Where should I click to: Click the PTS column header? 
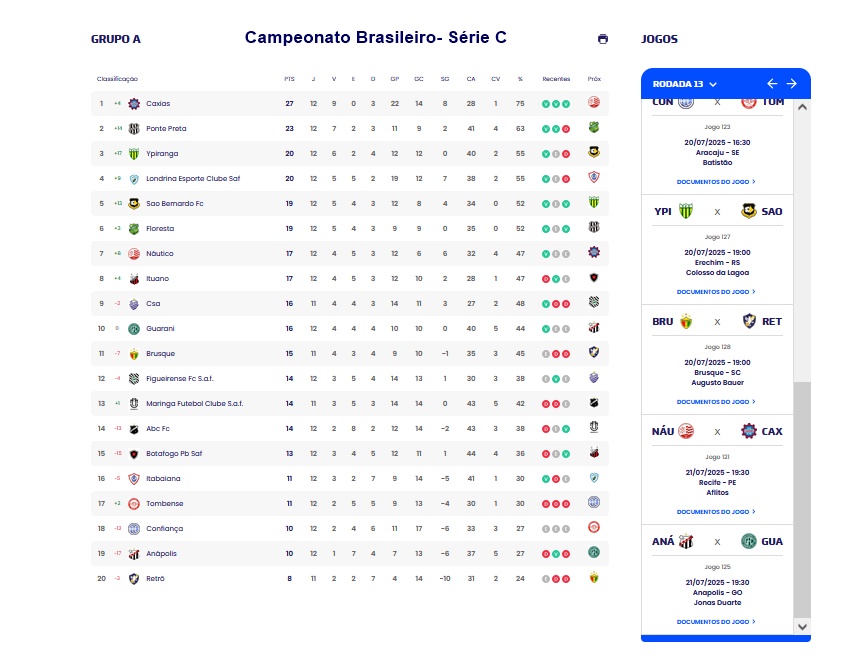[x=289, y=79]
